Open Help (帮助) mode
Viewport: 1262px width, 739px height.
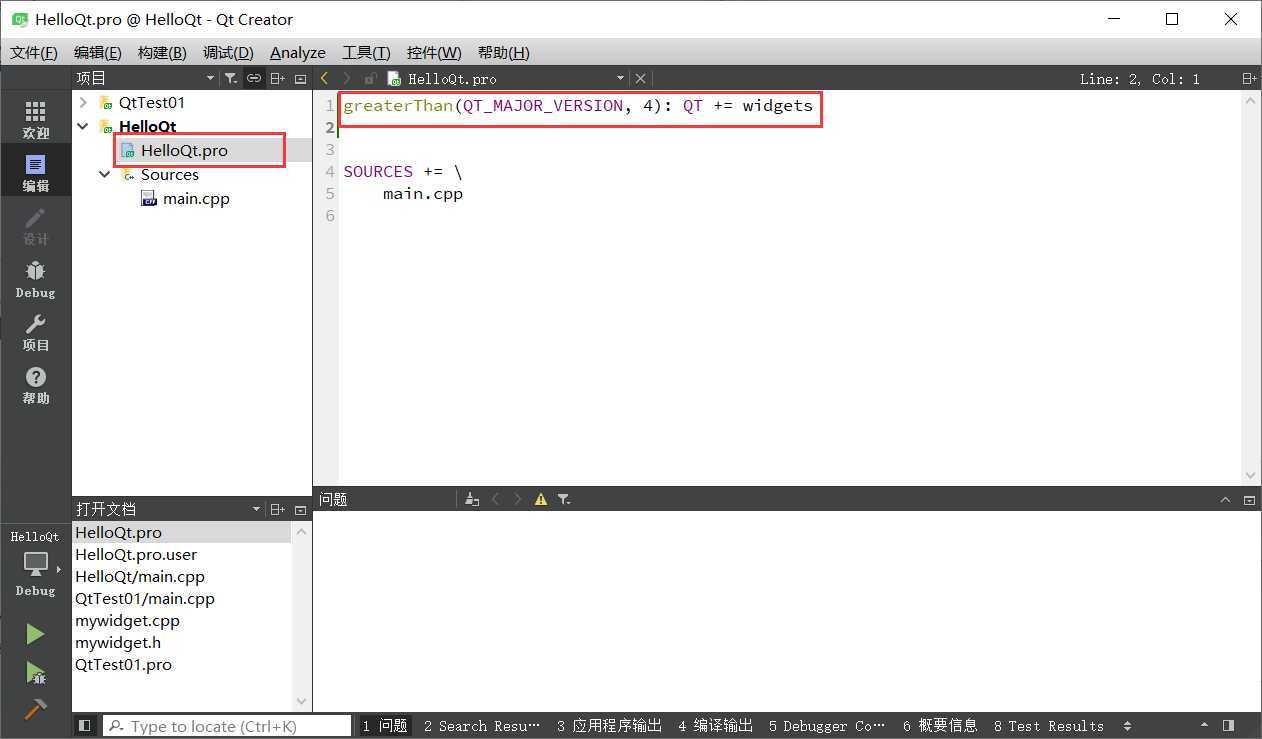(35, 385)
